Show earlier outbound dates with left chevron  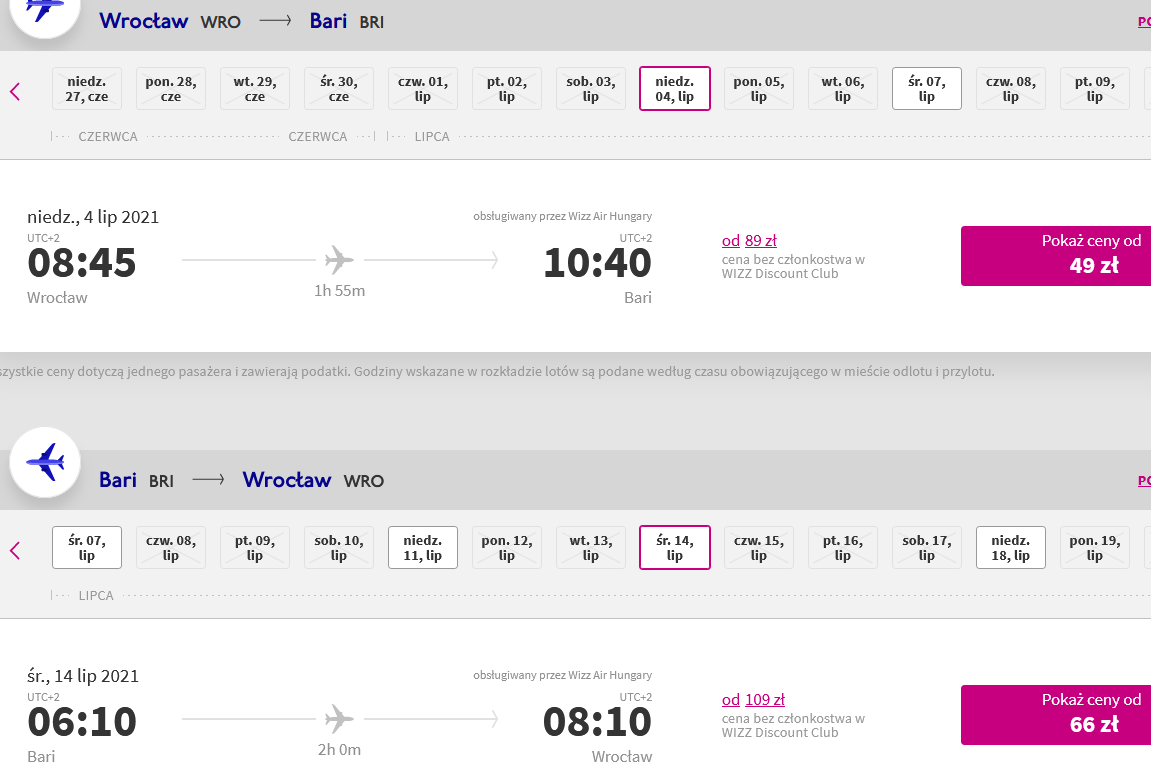pyautogui.click(x=15, y=92)
